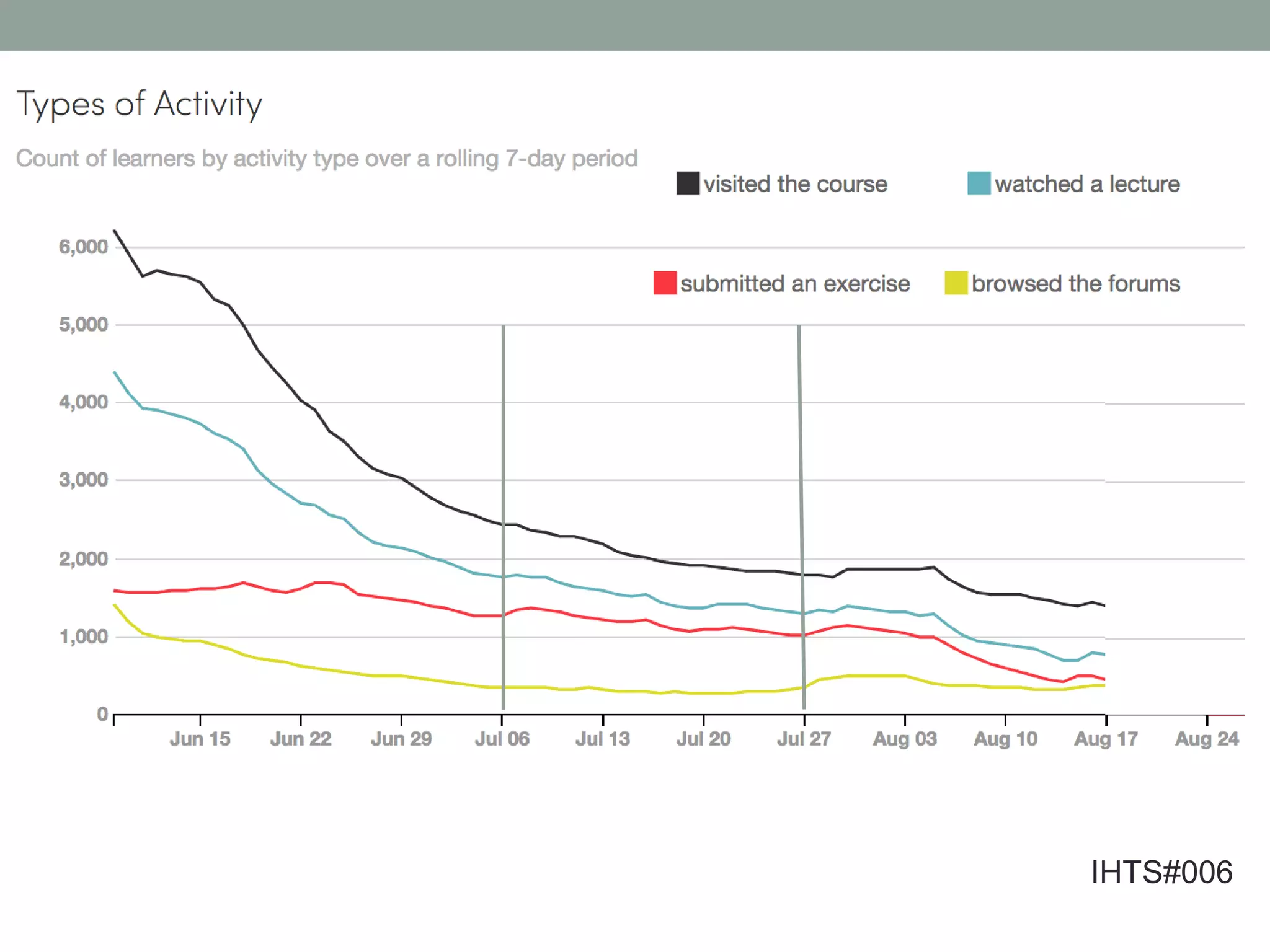
Task: Click the Jun 15 x-axis date label
Action: point(200,739)
